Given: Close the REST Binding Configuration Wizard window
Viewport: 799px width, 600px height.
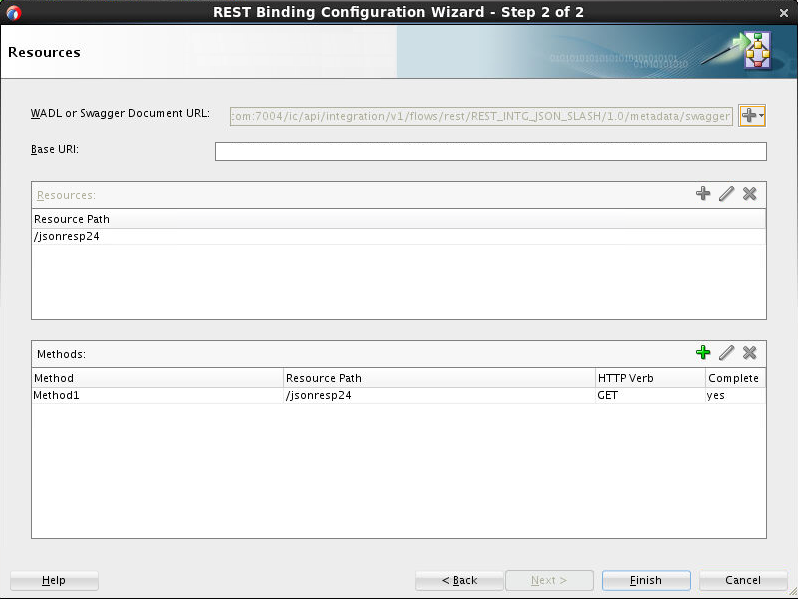Looking at the screenshot, I should [x=784, y=13].
